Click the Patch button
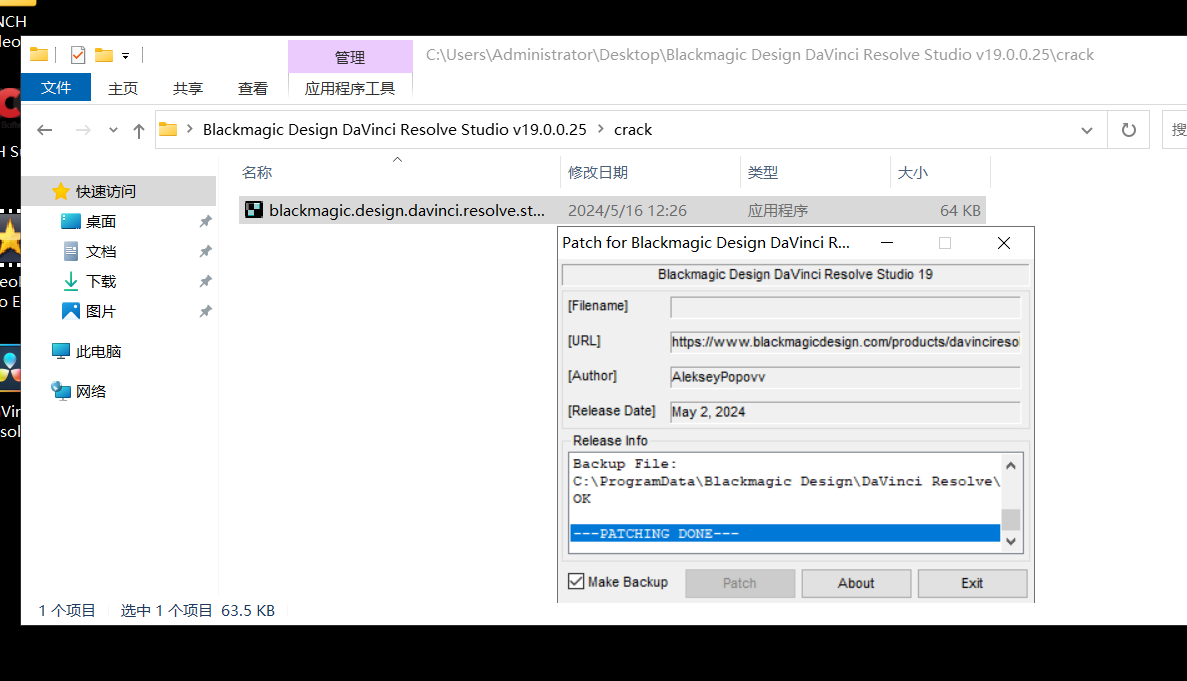 [740, 583]
